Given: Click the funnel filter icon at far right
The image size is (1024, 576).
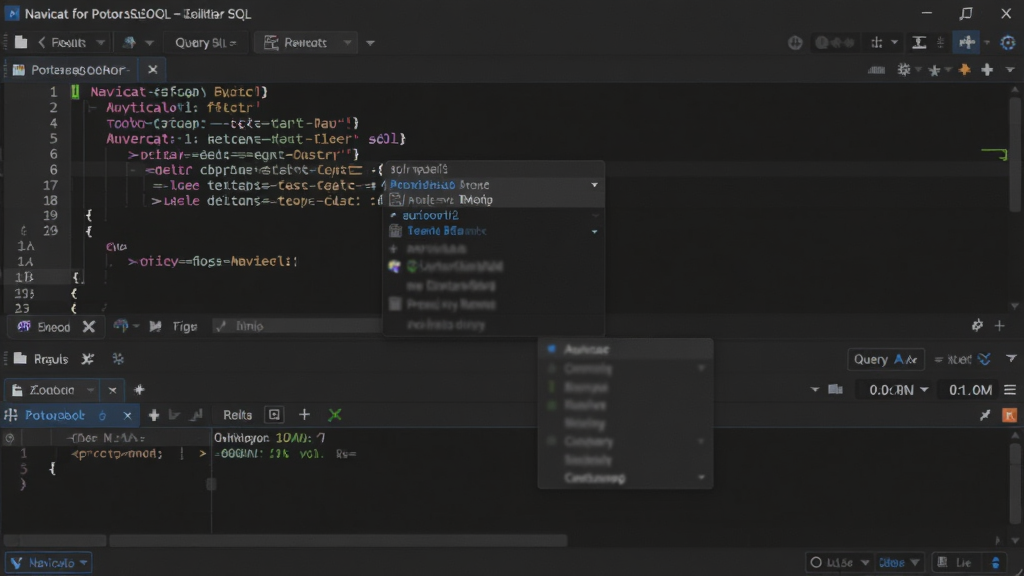Looking at the screenshot, I should click(1011, 359).
